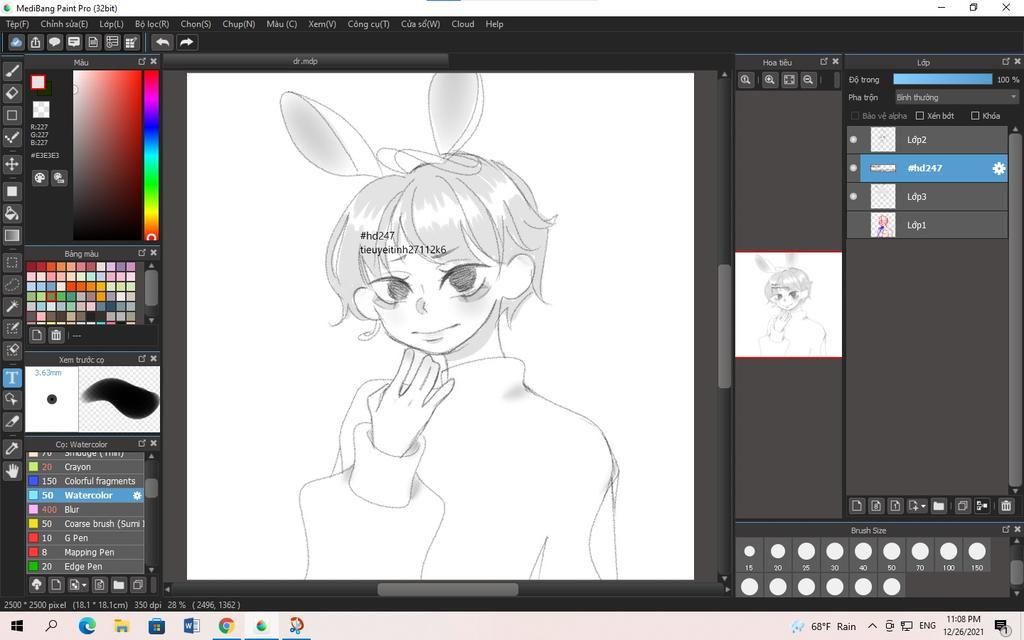This screenshot has height=640, width=1024.
Task: Click the share/export toolbar icon
Action: (x=35, y=42)
